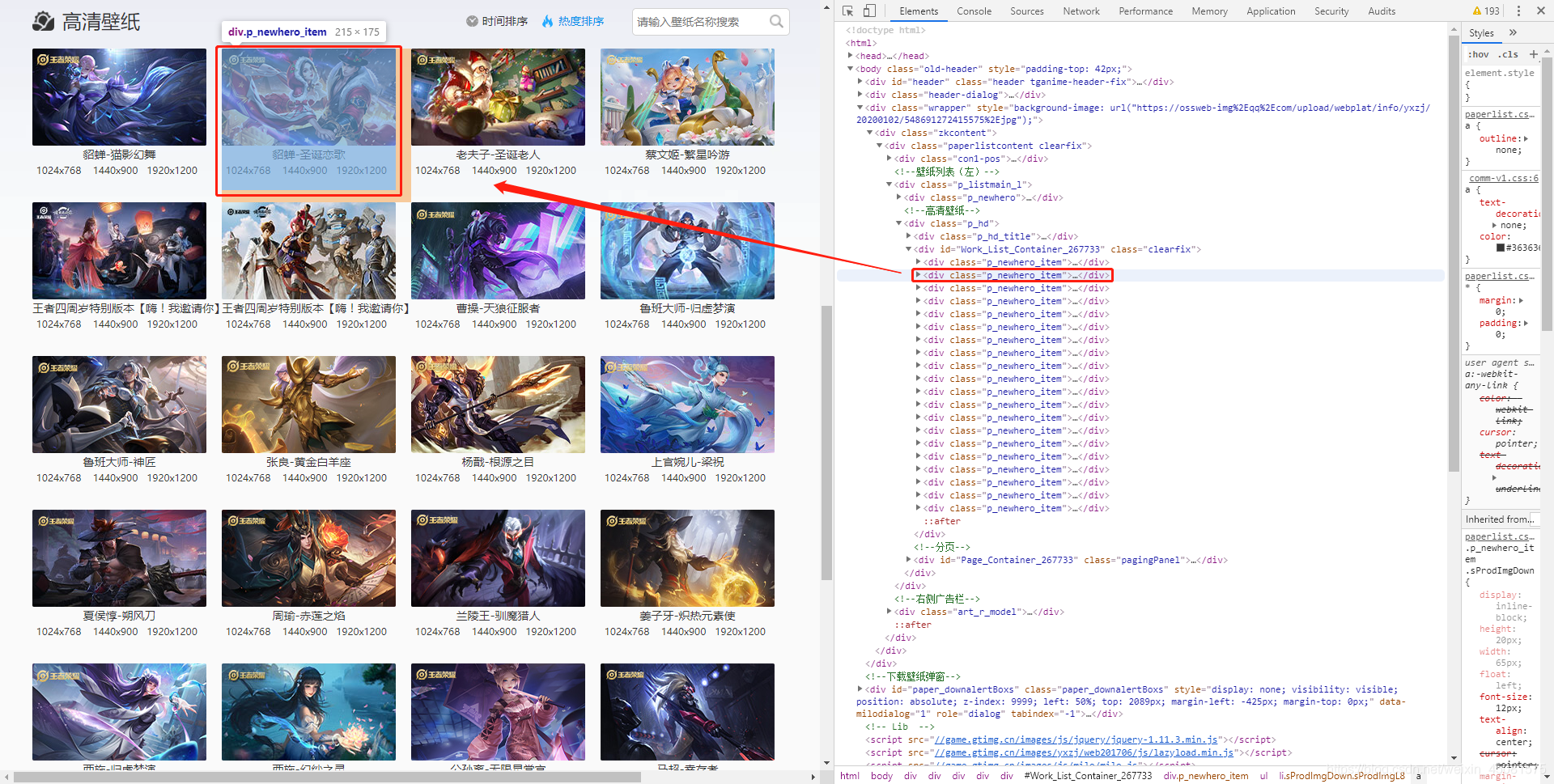Open the 张良-黄金白羊座 wallpaper thumbnail
This screenshot has width=1554, height=784.
click(308, 405)
